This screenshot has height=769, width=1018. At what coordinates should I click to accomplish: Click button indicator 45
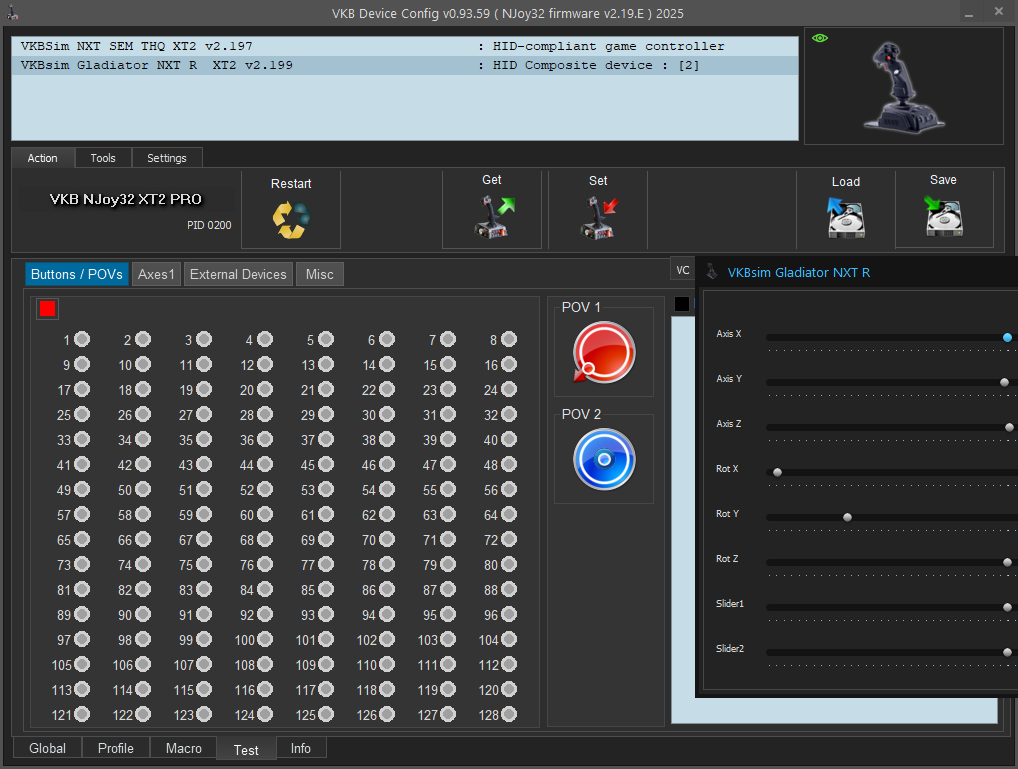click(326, 464)
